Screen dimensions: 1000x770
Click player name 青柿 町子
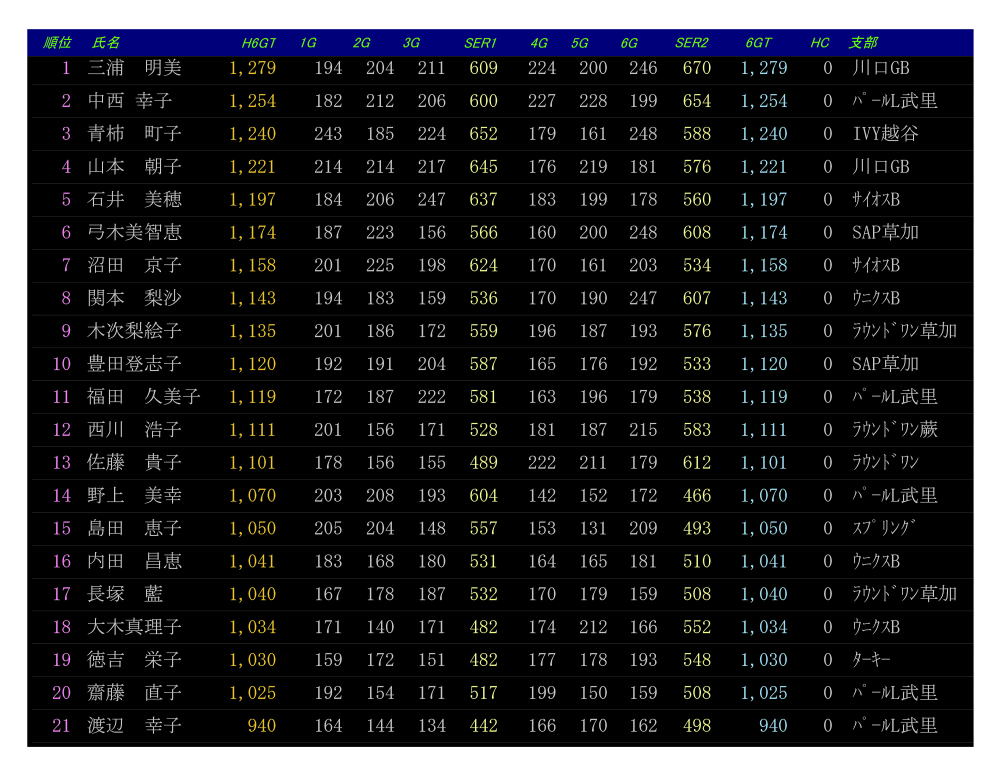[135, 133]
